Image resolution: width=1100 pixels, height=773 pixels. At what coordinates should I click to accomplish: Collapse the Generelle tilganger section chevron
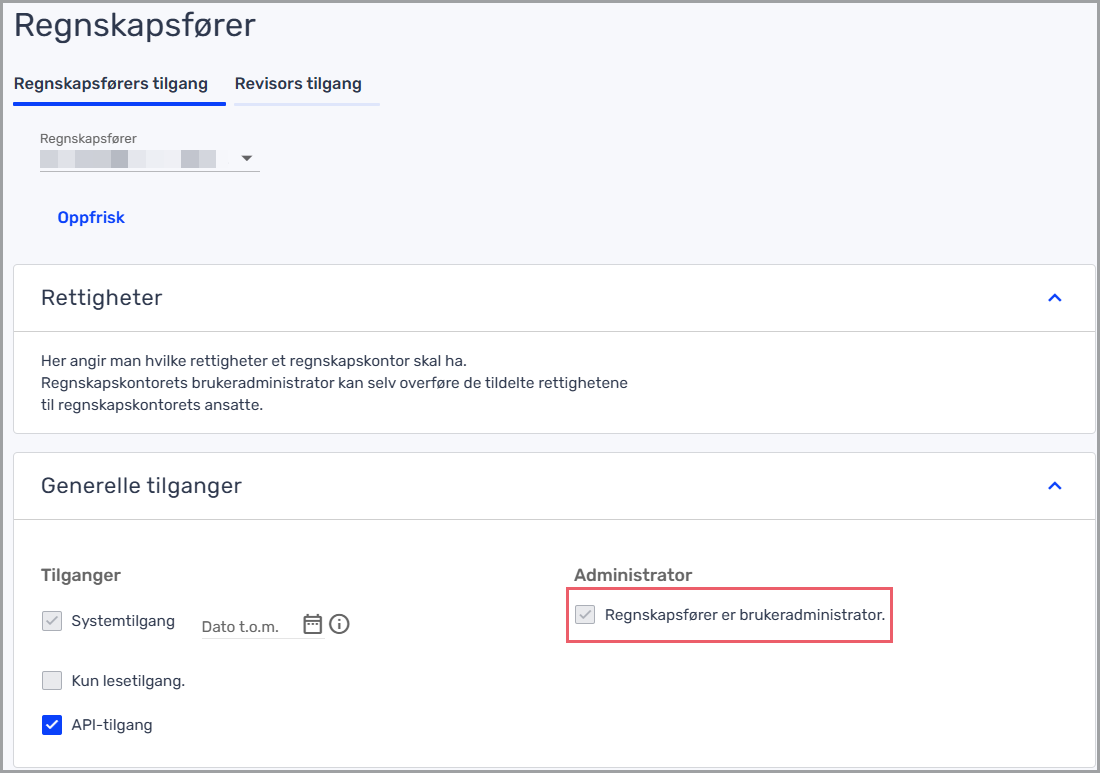pos(1054,486)
